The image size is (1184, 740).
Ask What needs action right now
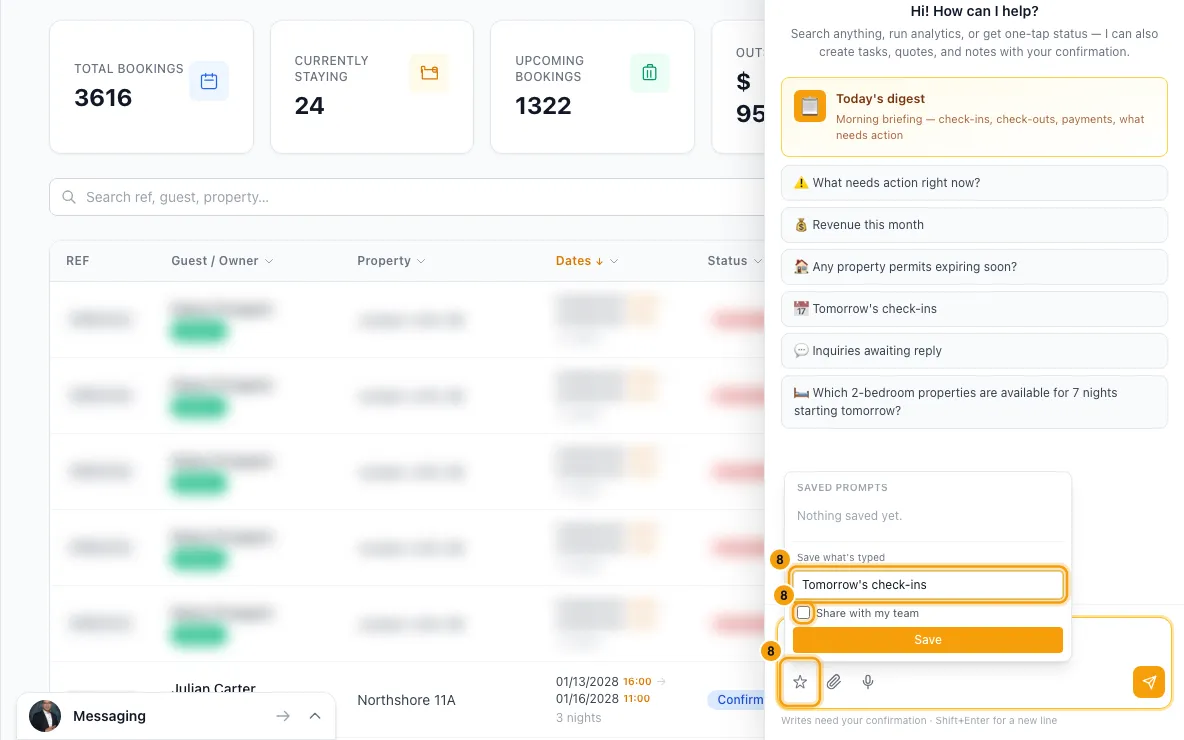(974, 183)
